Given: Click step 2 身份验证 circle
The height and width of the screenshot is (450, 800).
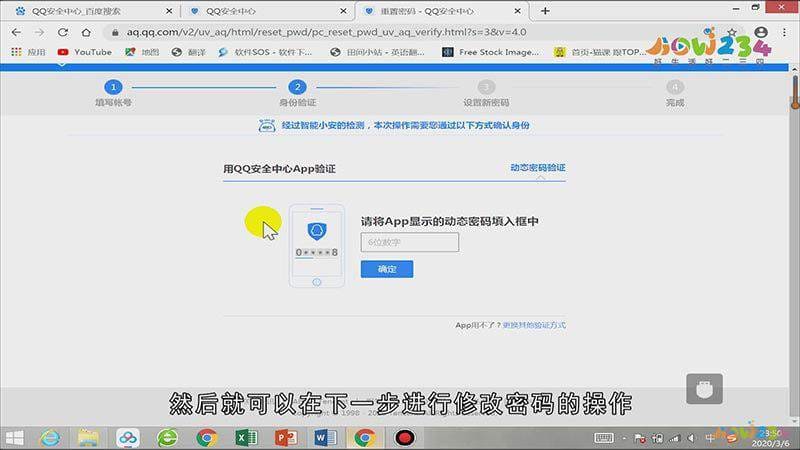Looking at the screenshot, I should tap(297, 87).
